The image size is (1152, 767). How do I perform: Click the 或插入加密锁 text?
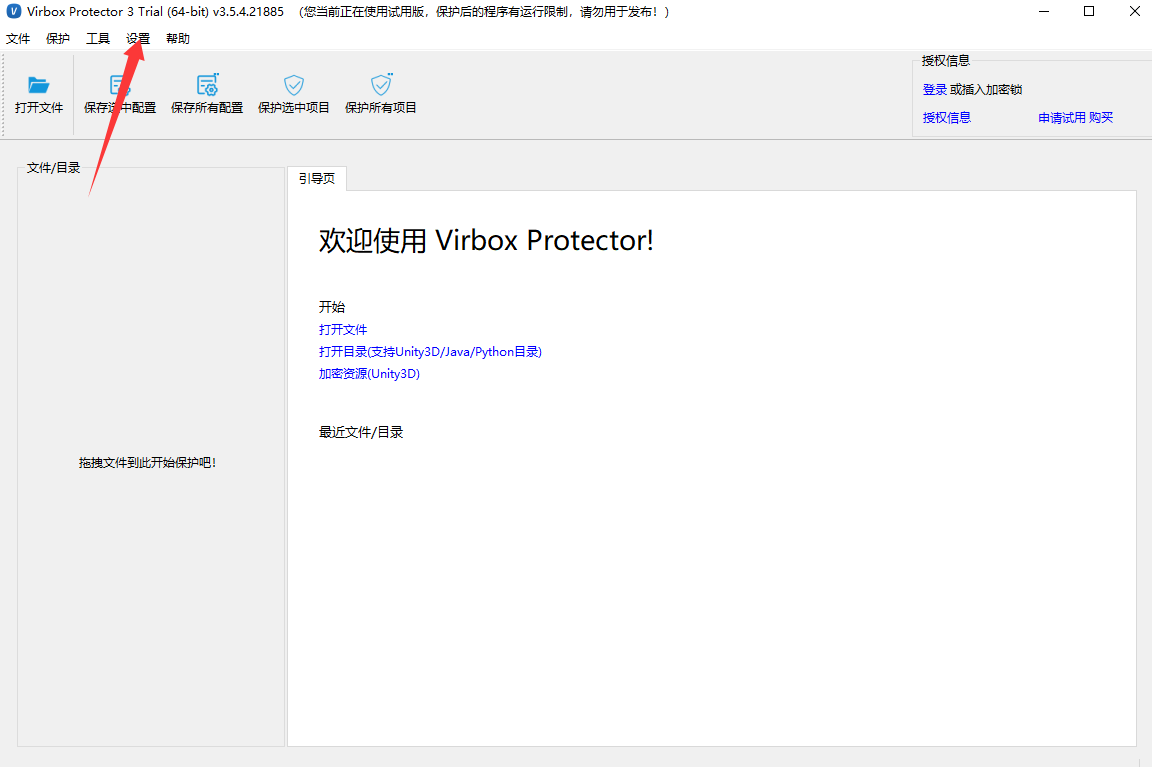pyautogui.click(x=986, y=90)
